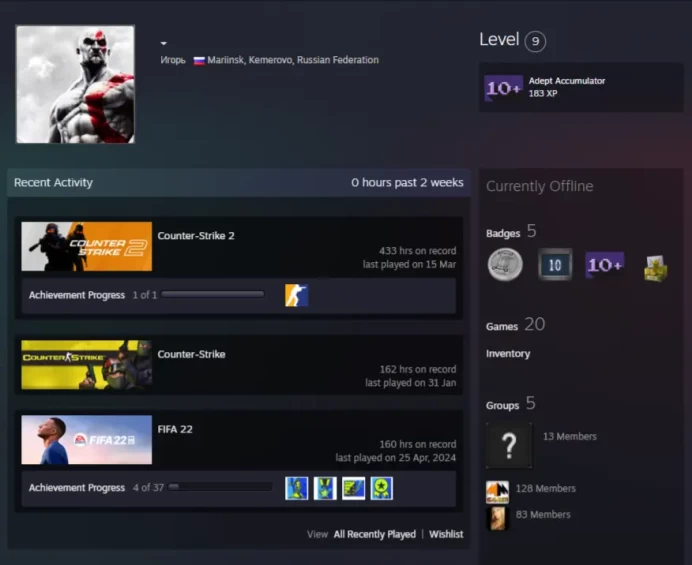Open the Games 20 link

pos(515,325)
